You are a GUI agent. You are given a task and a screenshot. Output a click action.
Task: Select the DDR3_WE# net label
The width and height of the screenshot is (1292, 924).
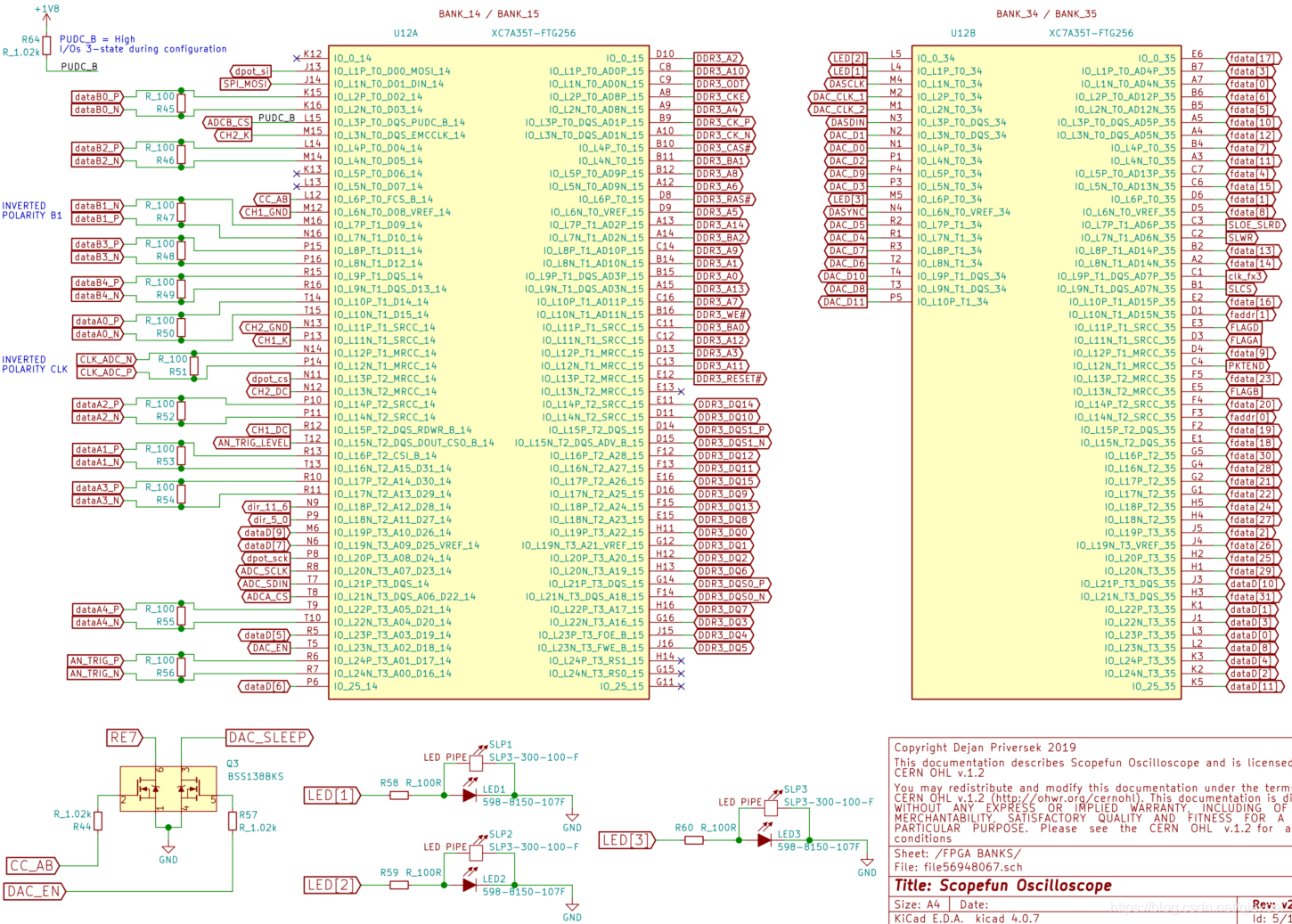coord(721,315)
